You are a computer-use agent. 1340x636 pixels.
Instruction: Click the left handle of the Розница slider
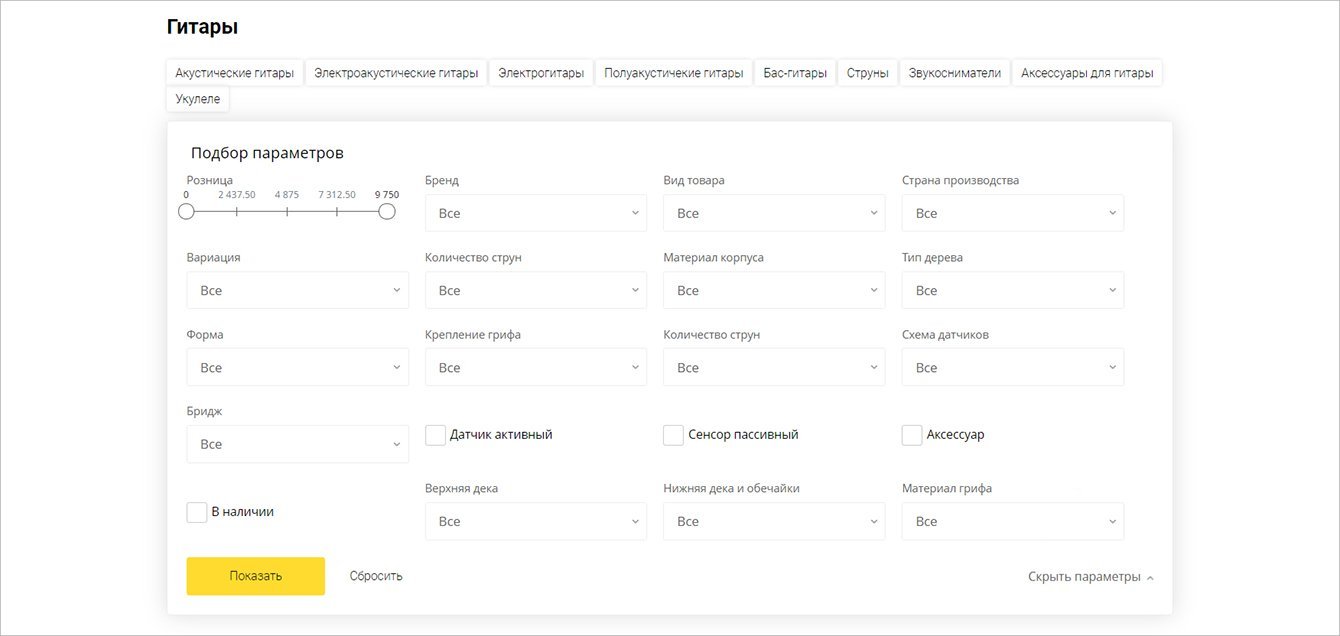tap(186, 212)
